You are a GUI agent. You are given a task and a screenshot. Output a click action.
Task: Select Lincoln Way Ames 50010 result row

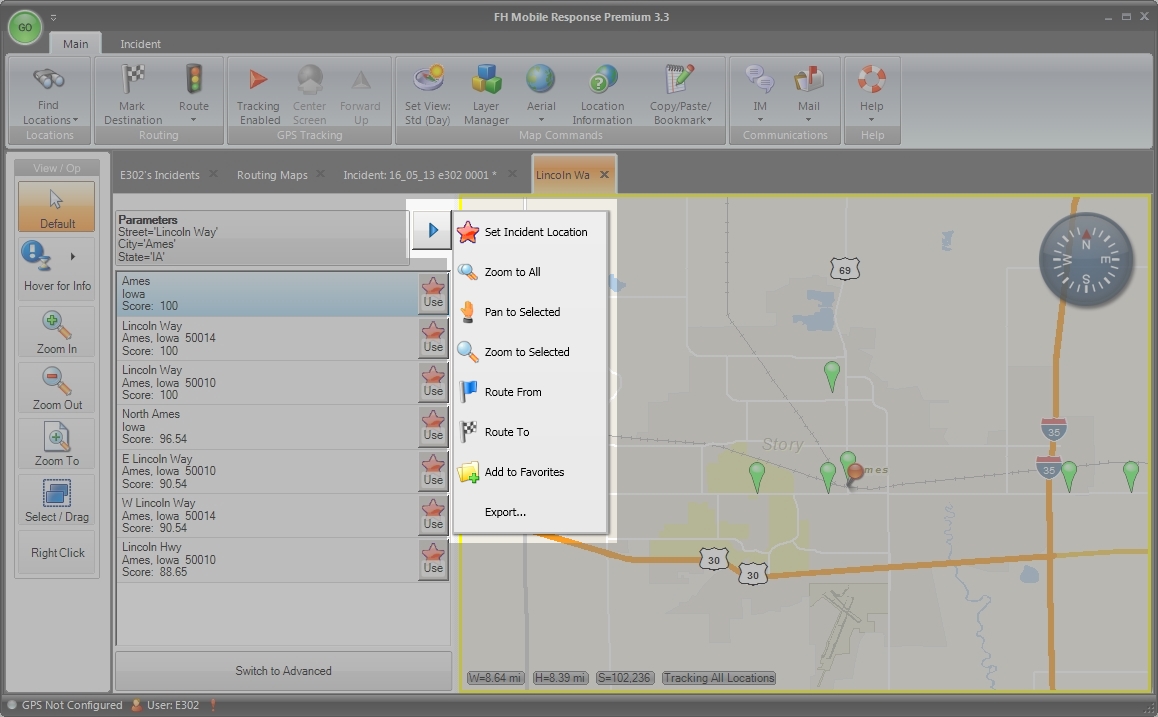pyautogui.click(x=268, y=382)
